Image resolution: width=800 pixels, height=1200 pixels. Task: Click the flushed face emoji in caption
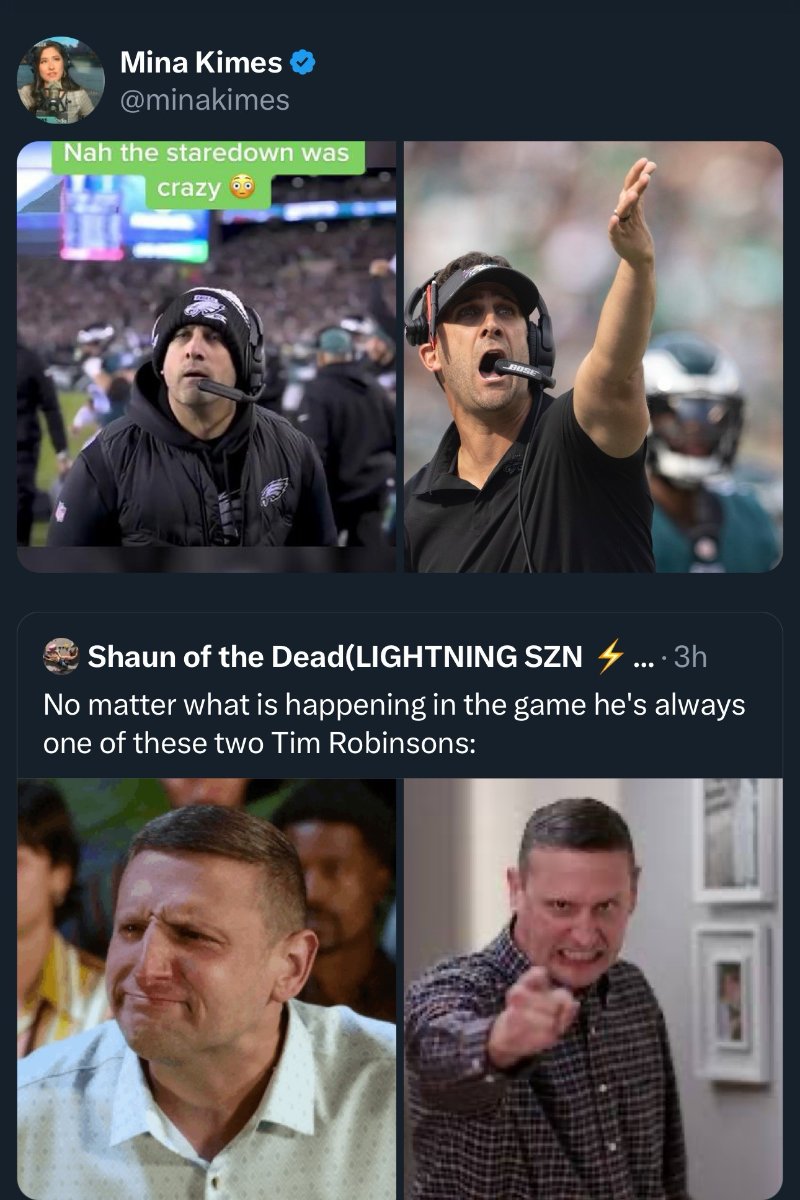[240, 187]
